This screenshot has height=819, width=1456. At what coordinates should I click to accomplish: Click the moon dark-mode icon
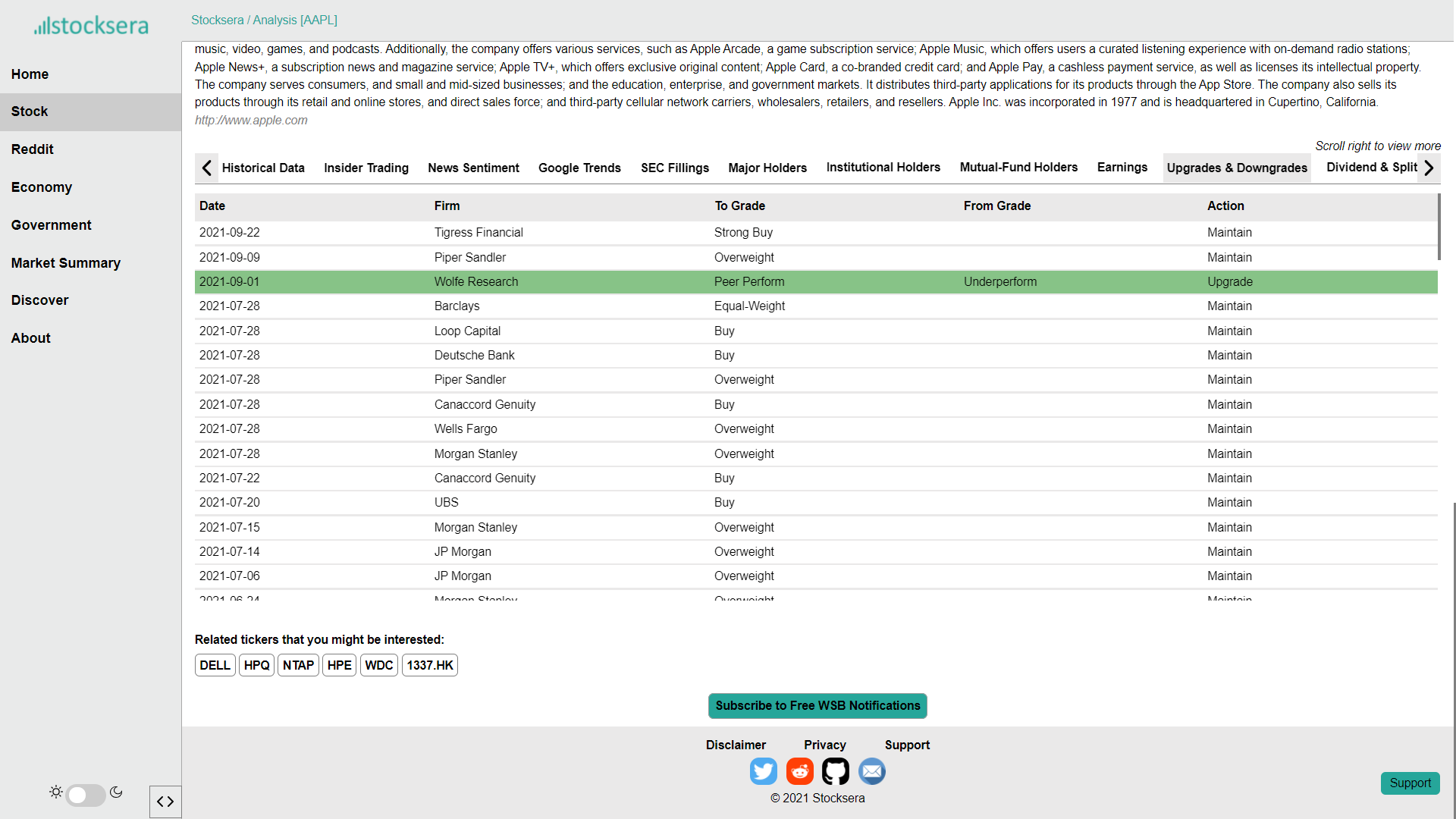[116, 792]
